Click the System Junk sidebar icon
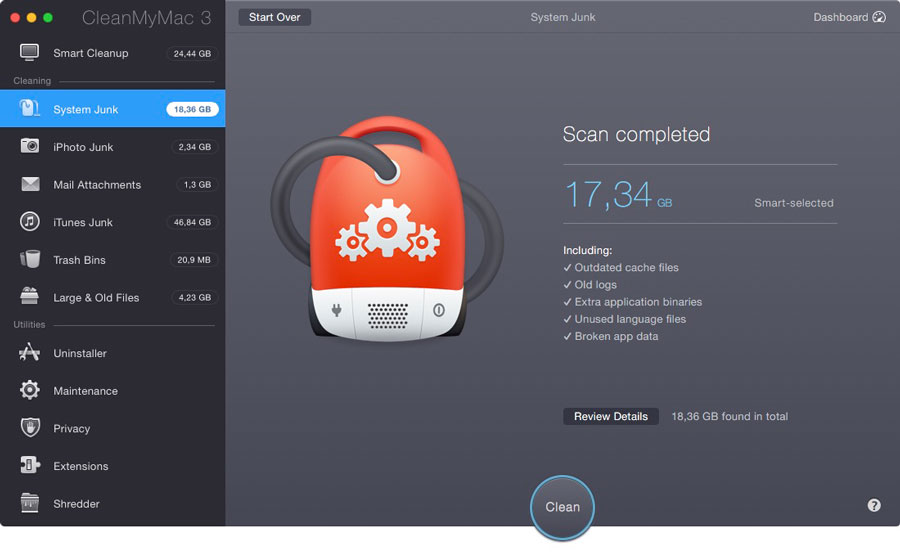Screen dimensions: 900x553 click(29, 109)
